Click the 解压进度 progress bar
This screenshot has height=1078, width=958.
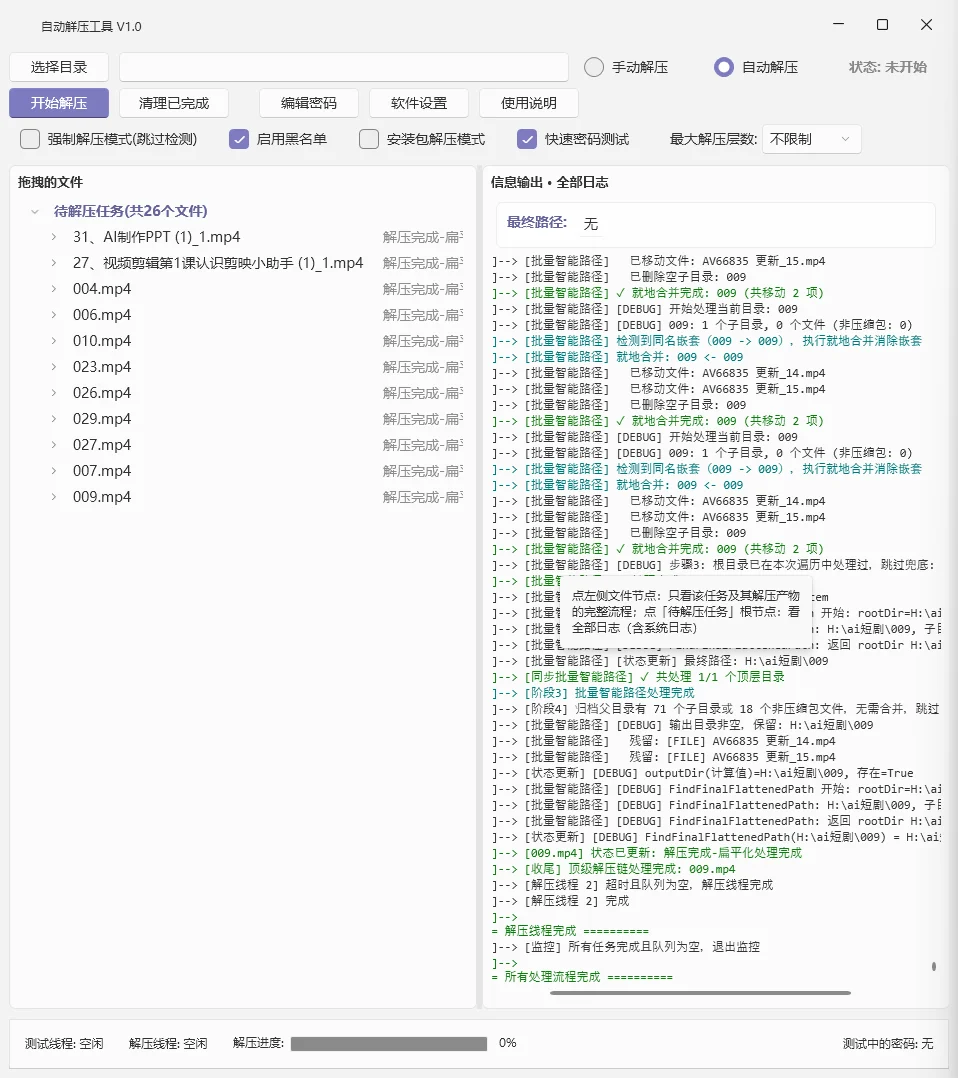[389, 1044]
